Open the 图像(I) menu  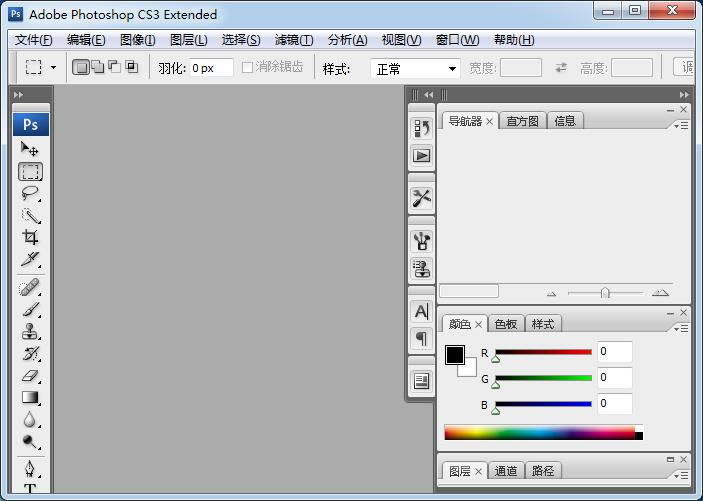pos(138,40)
